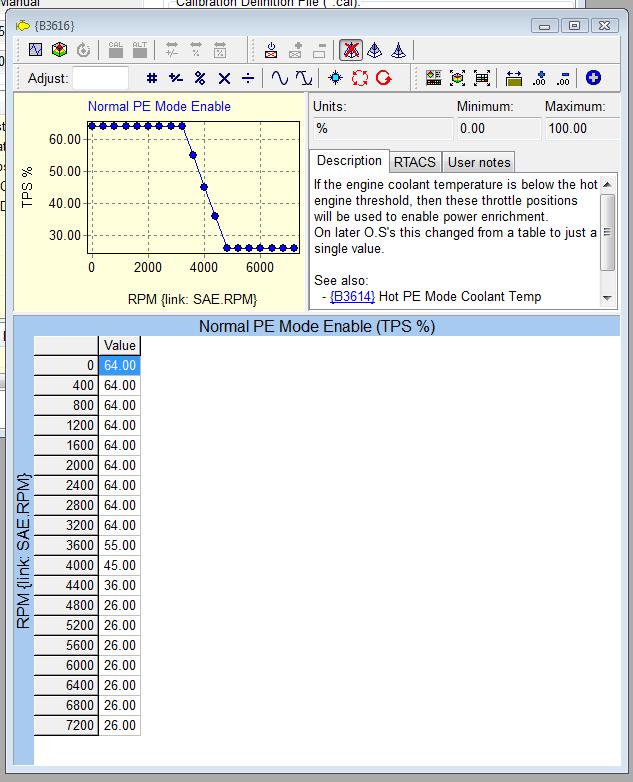
Task: Select the value cell at 5600 RPM
Action: tap(120, 645)
